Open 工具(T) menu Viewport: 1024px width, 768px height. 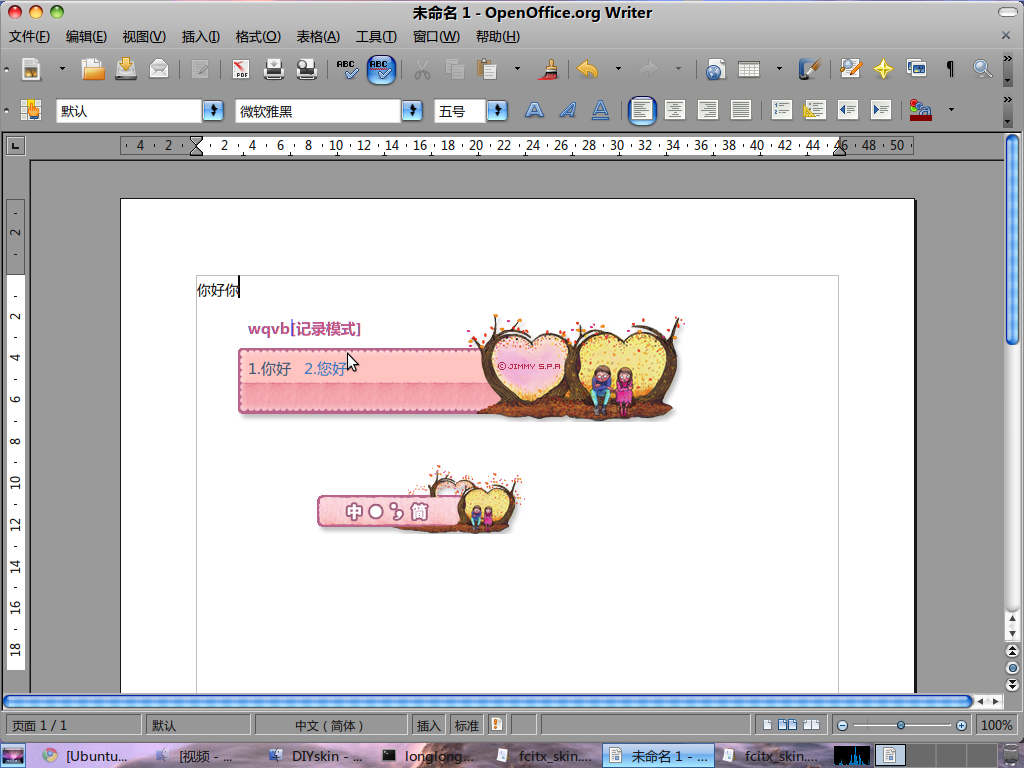coord(376,37)
